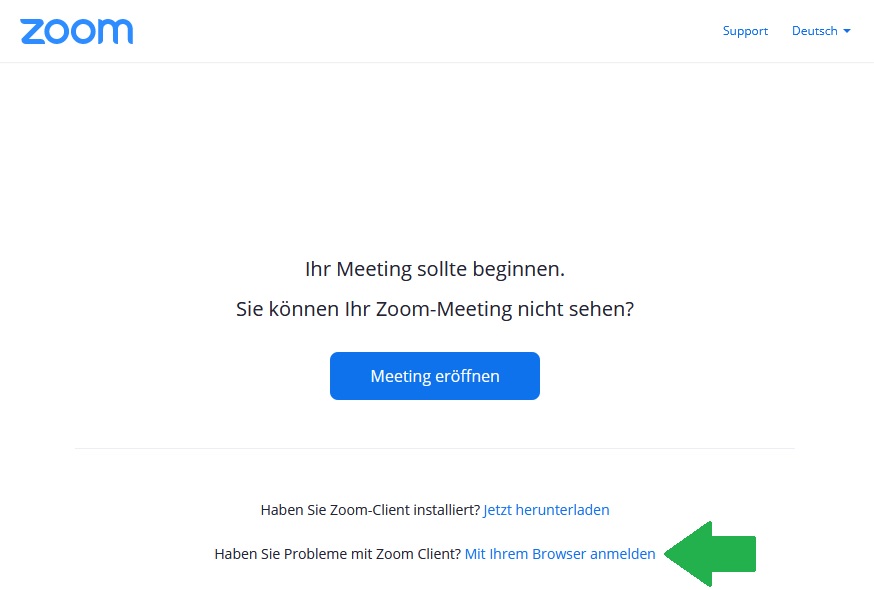The height and width of the screenshot is (590, 874).
Task: Click the word herunterladen in the download link
Action: click(x=562, y=510)
